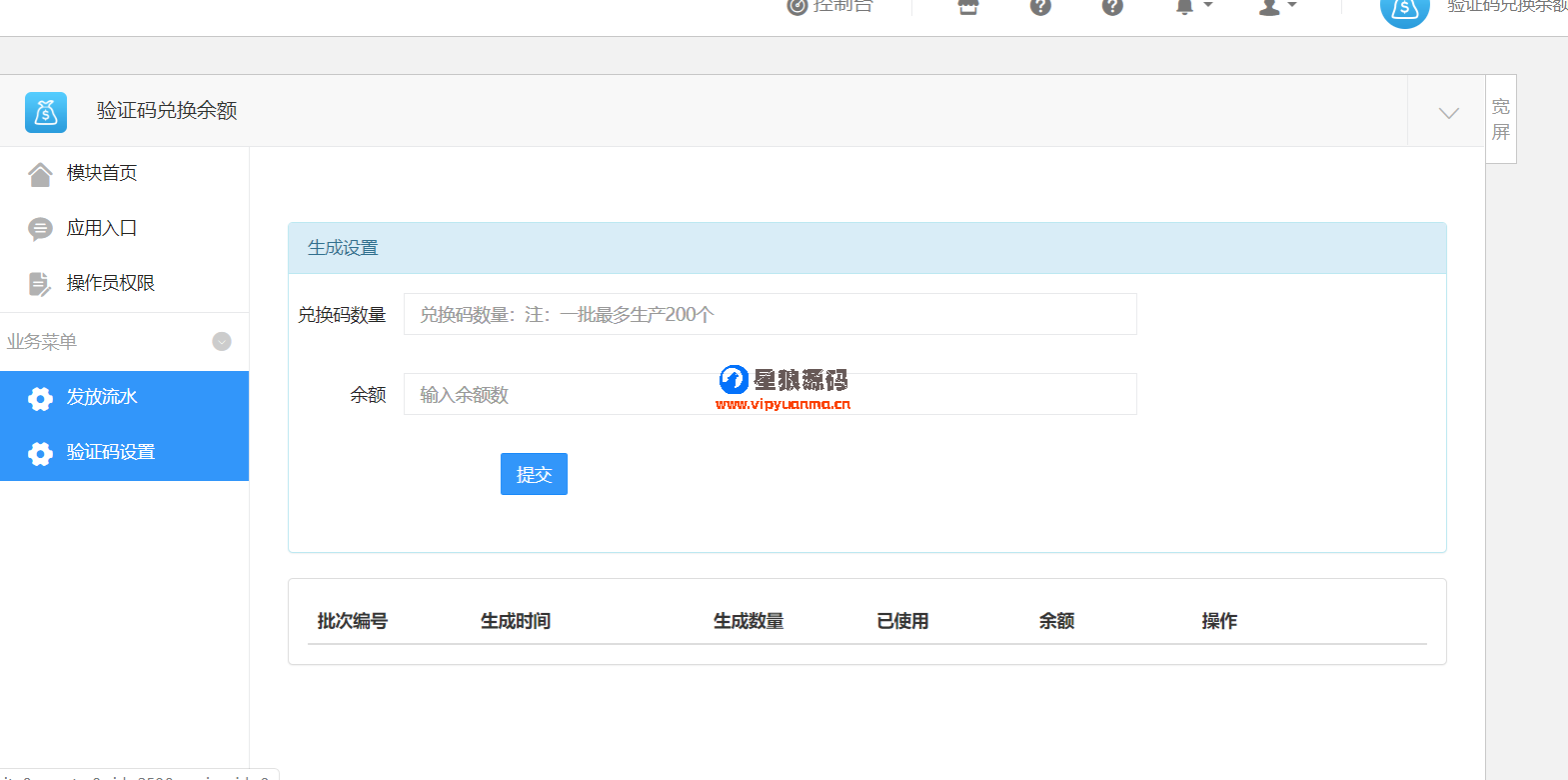This screenshot has width=1568, height=780.
Task: Click the 生成时间 column header
Action: (516, 621)
